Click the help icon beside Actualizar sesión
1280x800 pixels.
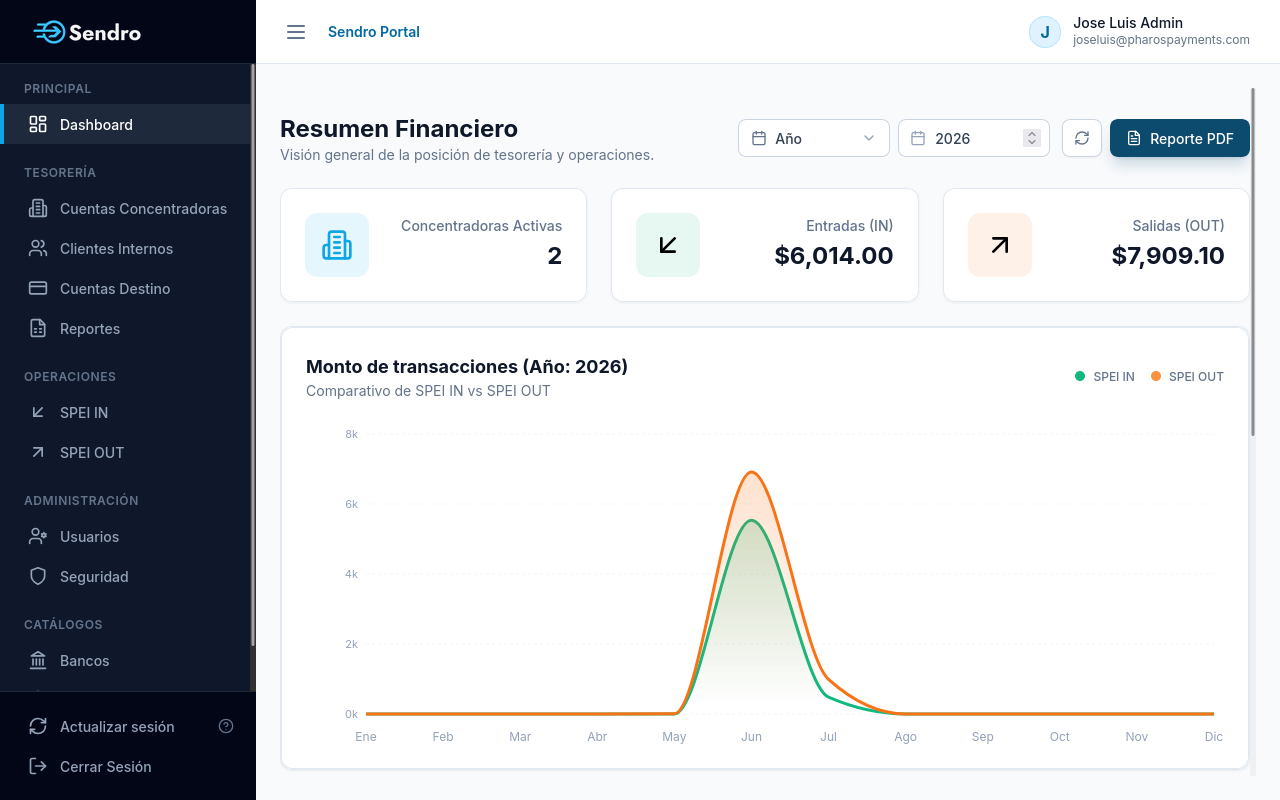(x=226, y=726)
